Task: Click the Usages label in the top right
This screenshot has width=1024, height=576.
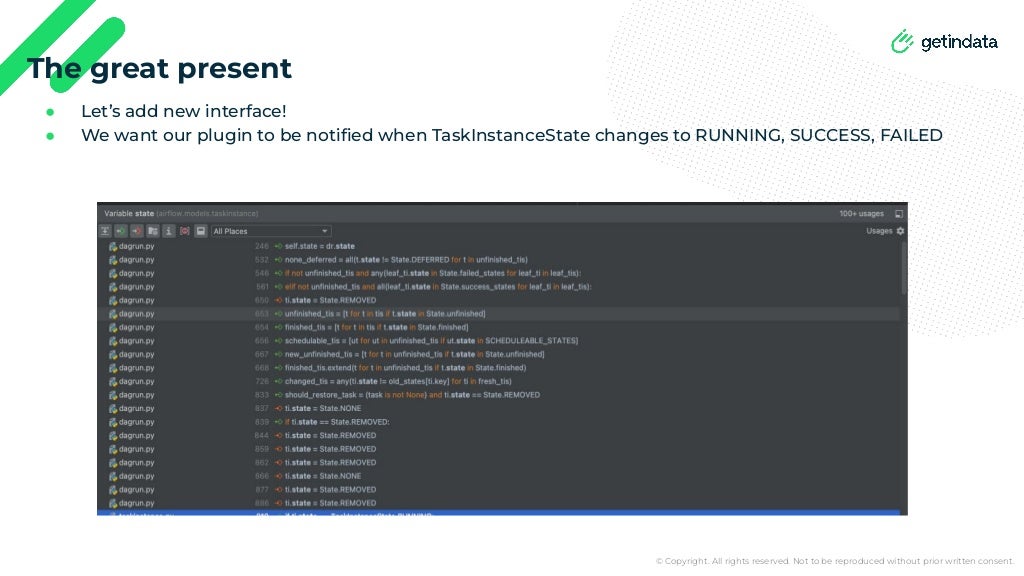Action: [x=879, y=231]
